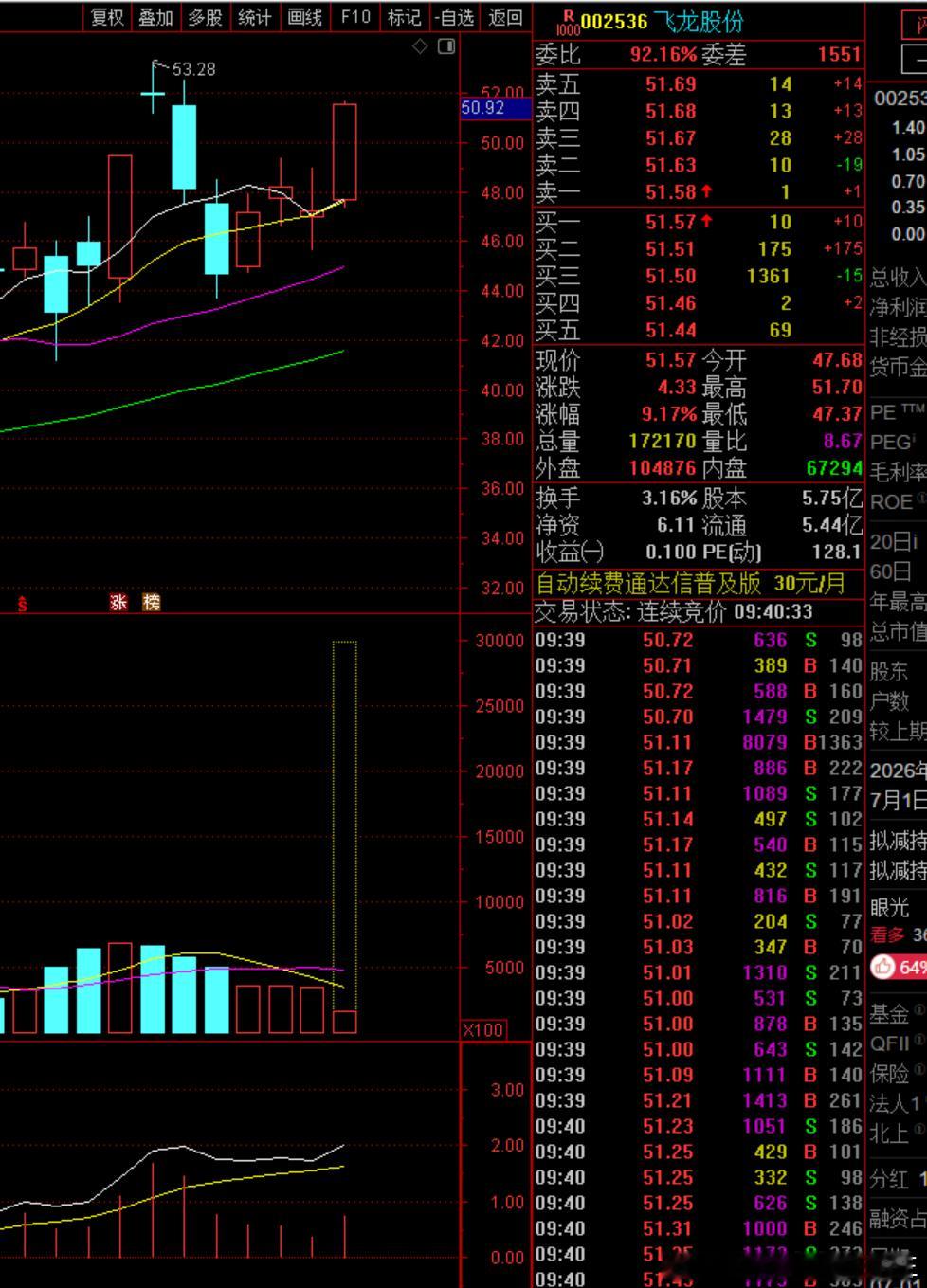Click the 涨 marker under the K-line chart
This screenshot has height=1288, width=927.
click(x=118, y=602)
